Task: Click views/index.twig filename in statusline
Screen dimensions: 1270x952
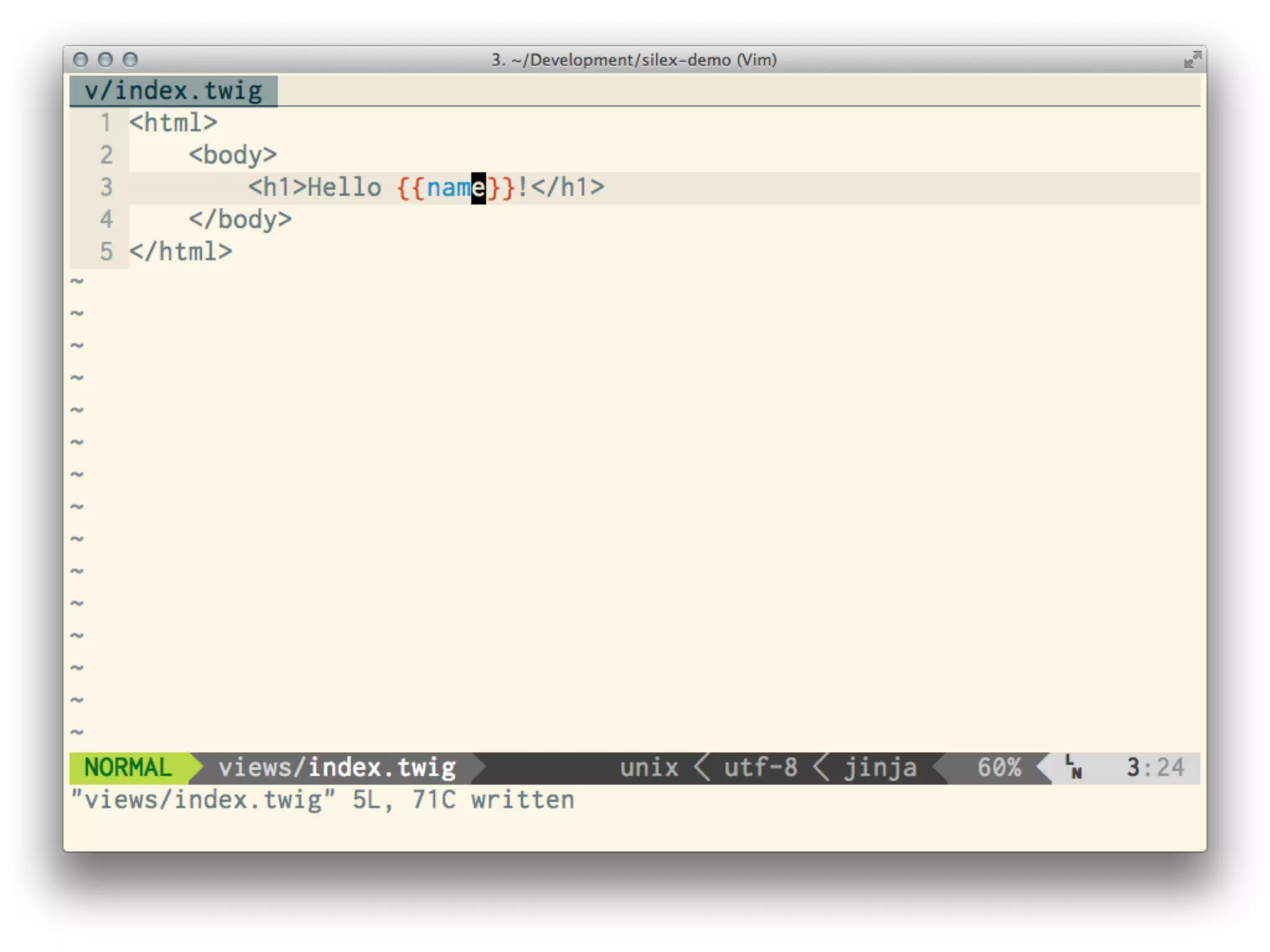Action: tap(337, 767)
